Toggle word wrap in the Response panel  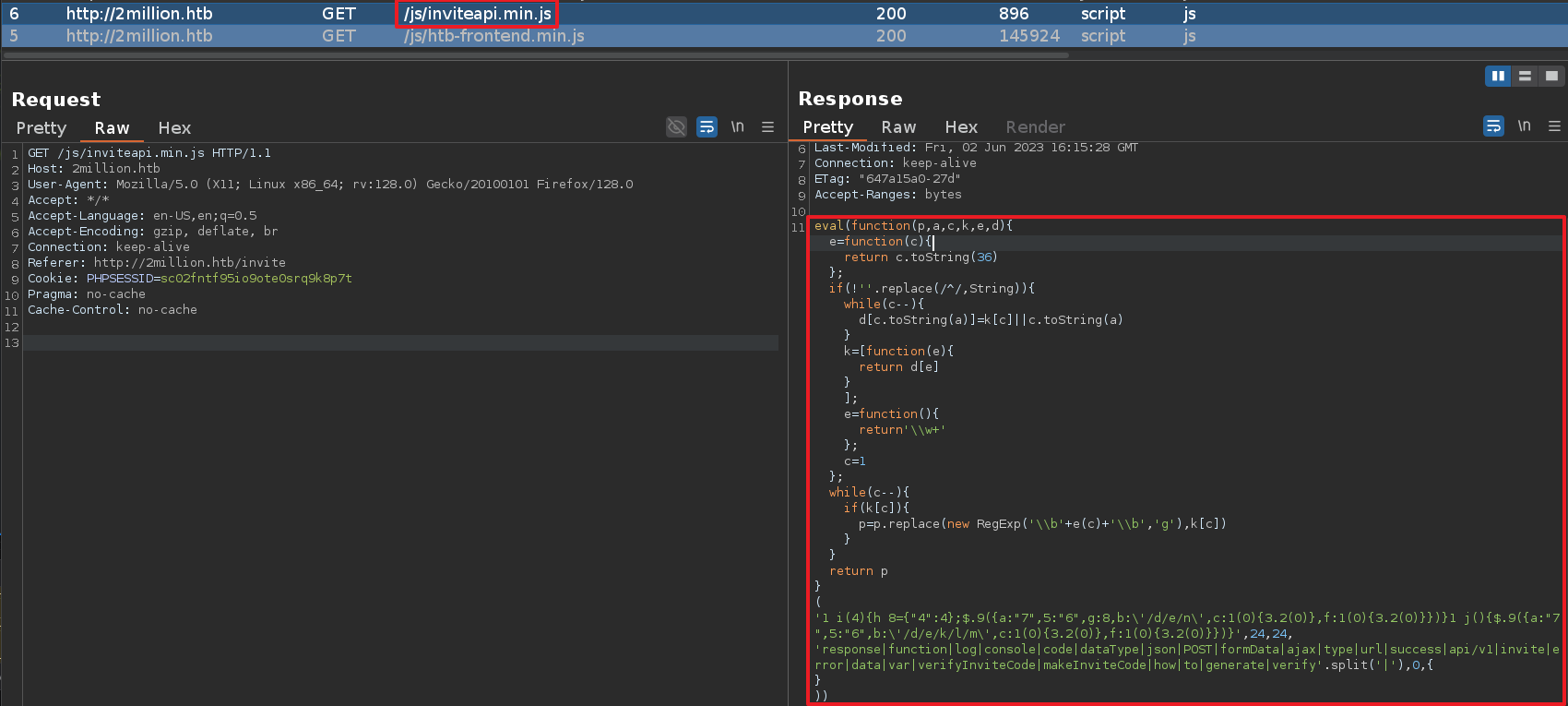coord(1493,126)
